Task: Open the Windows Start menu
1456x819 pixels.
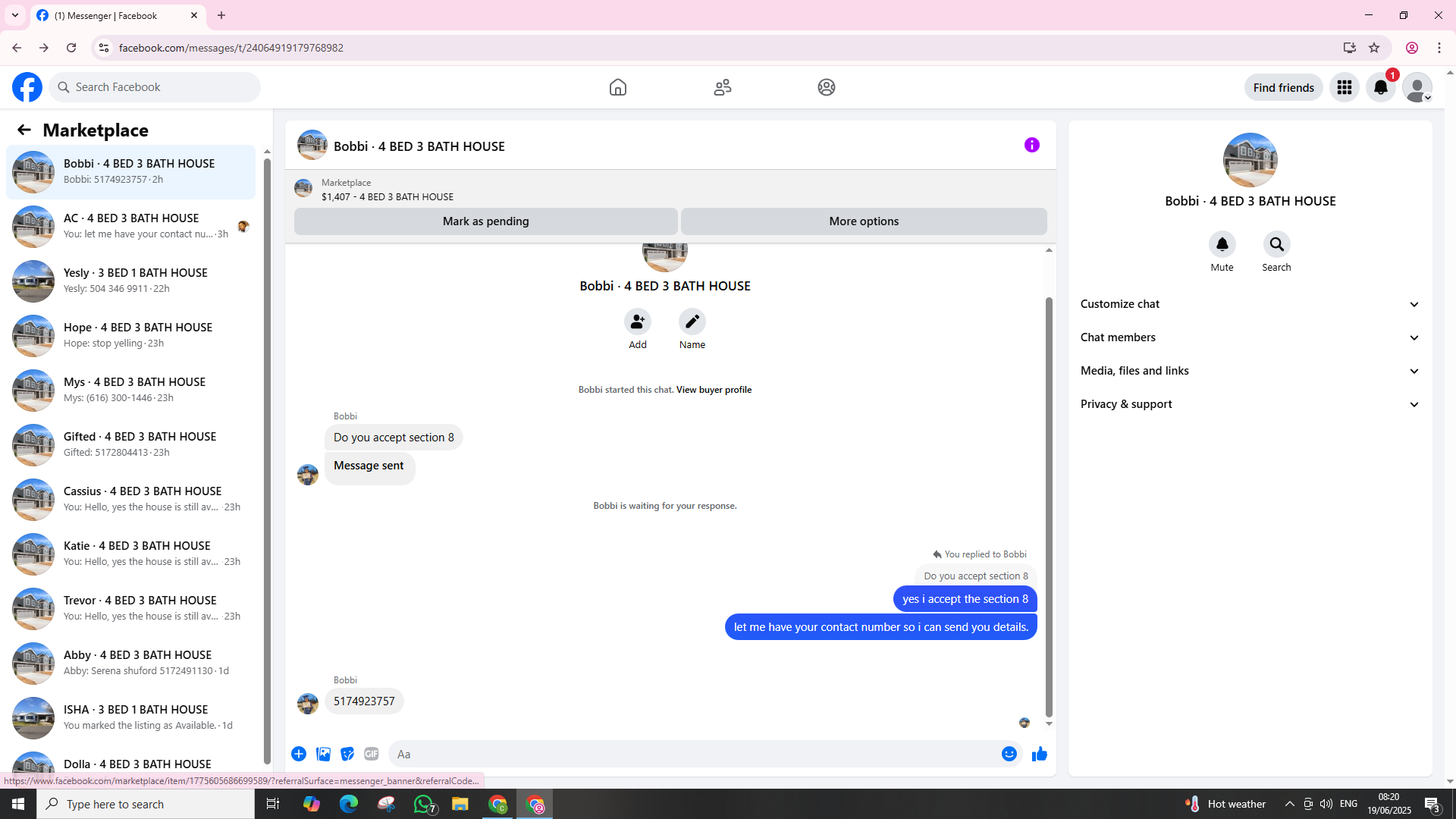Action: click(x=18, y=804)
